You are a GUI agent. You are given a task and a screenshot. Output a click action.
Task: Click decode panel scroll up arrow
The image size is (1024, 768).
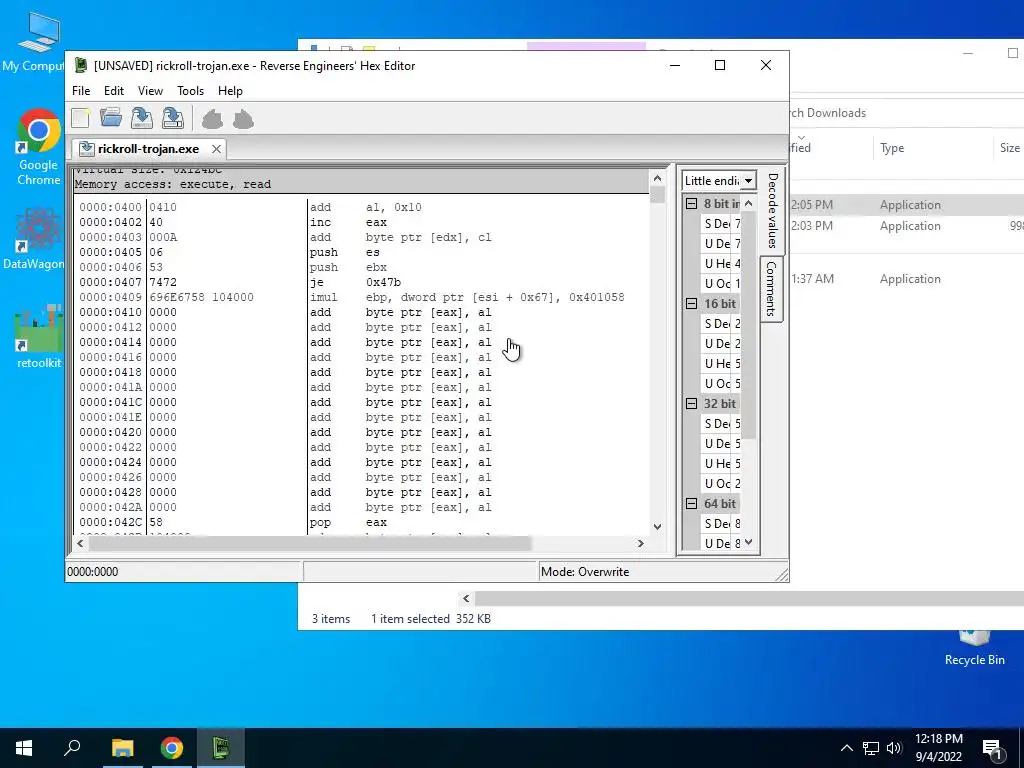[748, 204]
